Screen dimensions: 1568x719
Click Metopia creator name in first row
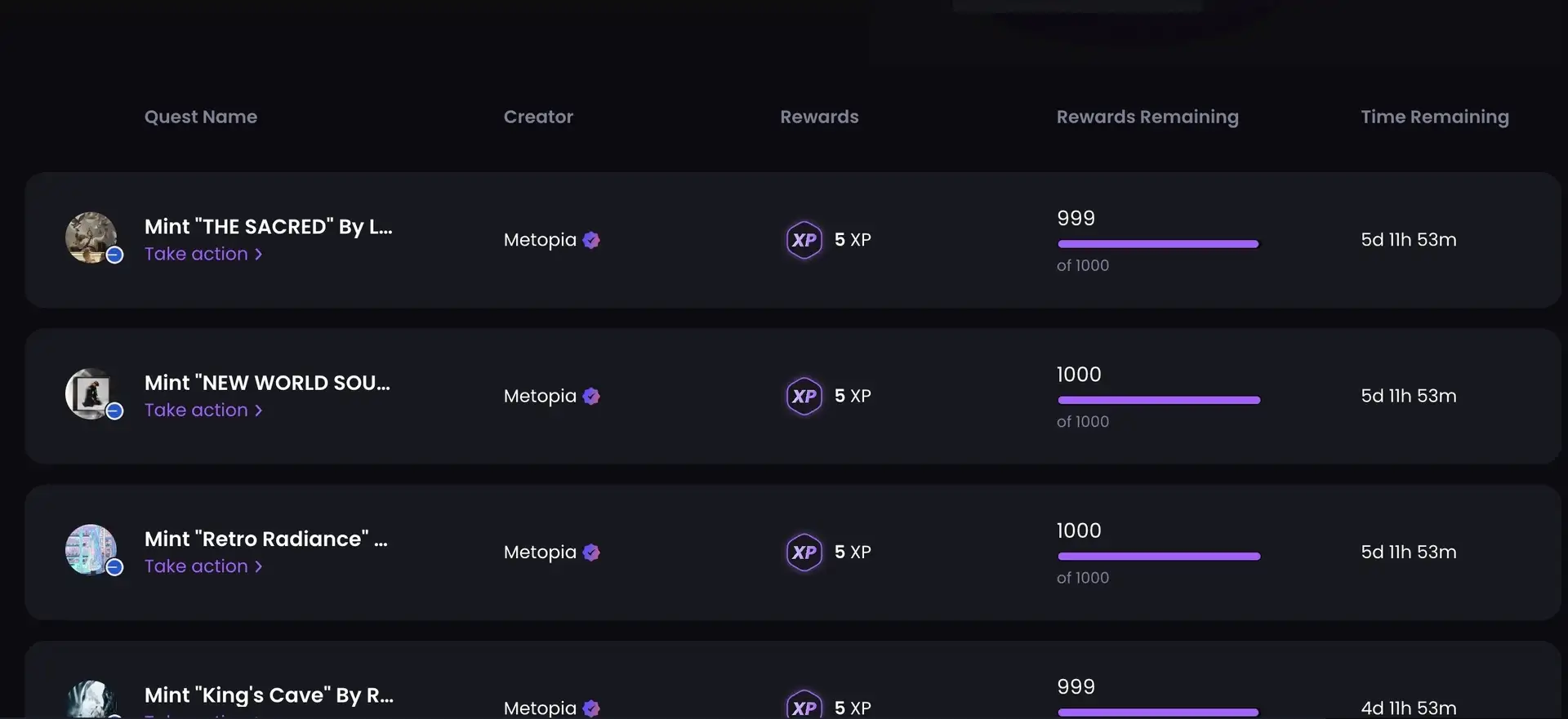click(x=540, y=240)
